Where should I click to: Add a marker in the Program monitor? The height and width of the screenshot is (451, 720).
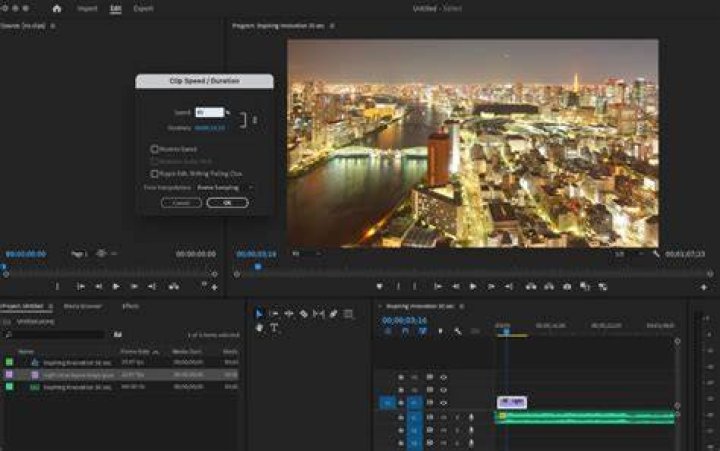tap(379, 287)
